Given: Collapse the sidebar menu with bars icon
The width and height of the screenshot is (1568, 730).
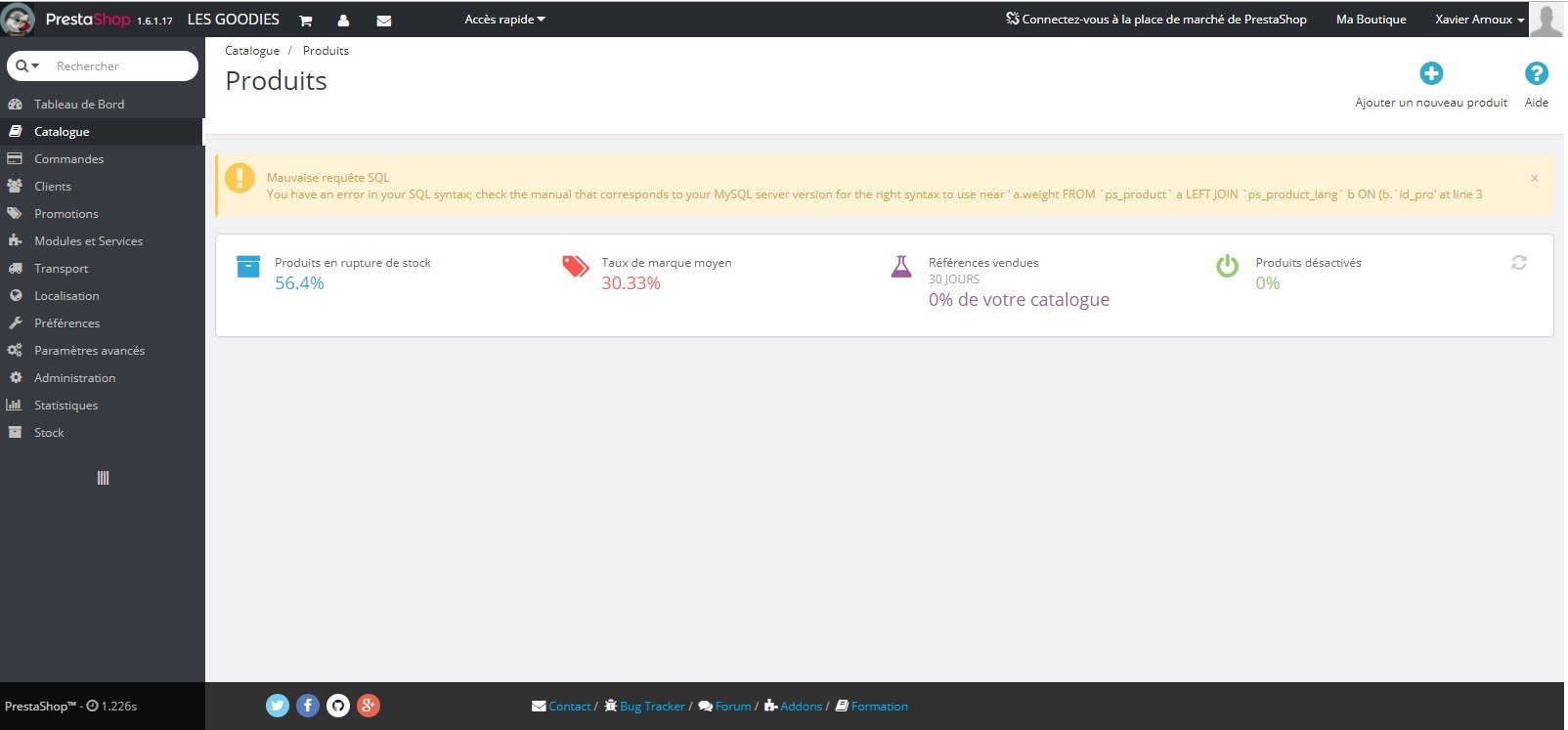Looking at the screenshot, I should tap(103, 478).
